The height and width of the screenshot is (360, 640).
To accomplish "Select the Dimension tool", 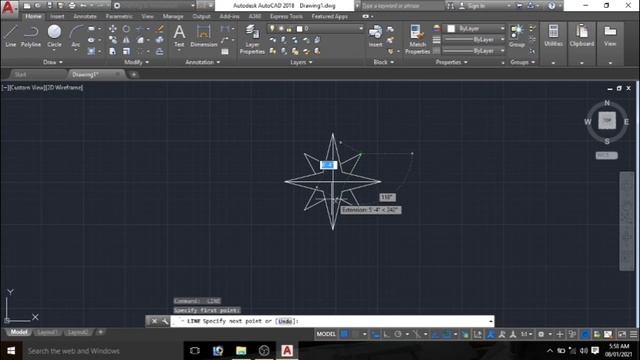I will 204,36.
